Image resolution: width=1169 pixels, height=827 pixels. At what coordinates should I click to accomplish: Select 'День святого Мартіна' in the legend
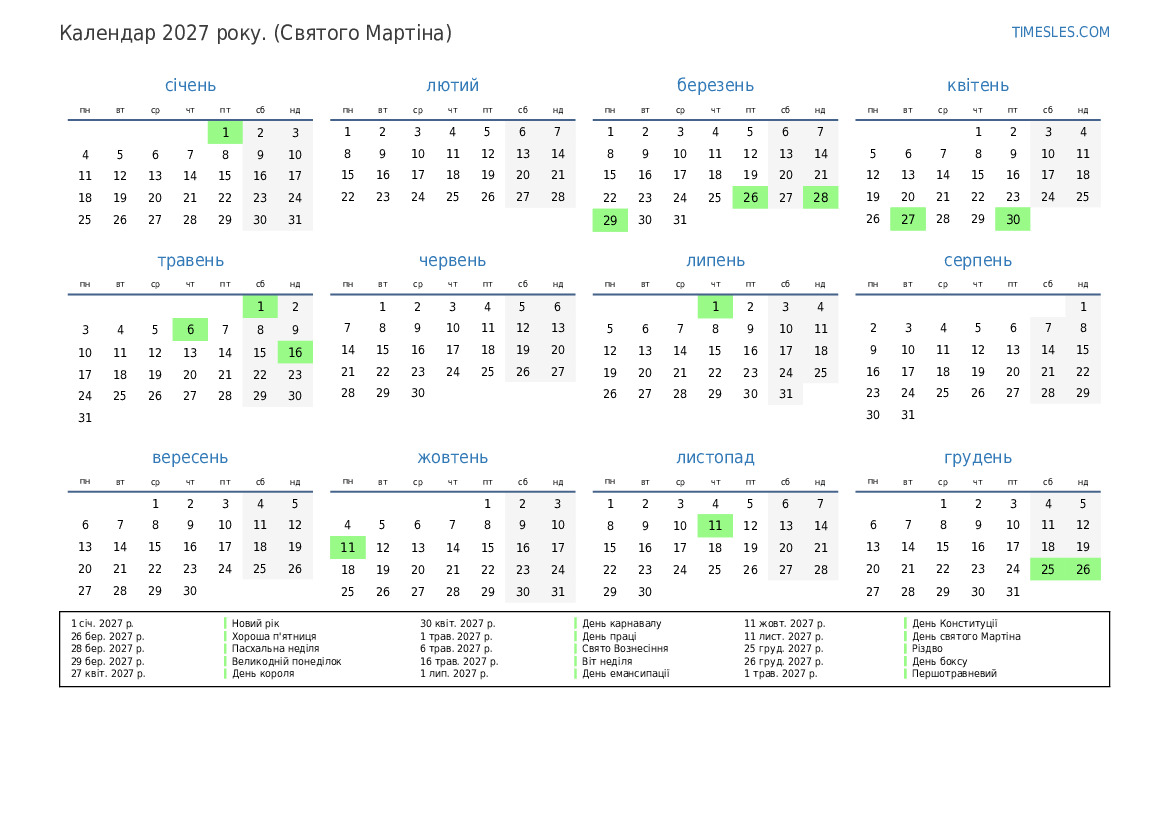(966, 636)
